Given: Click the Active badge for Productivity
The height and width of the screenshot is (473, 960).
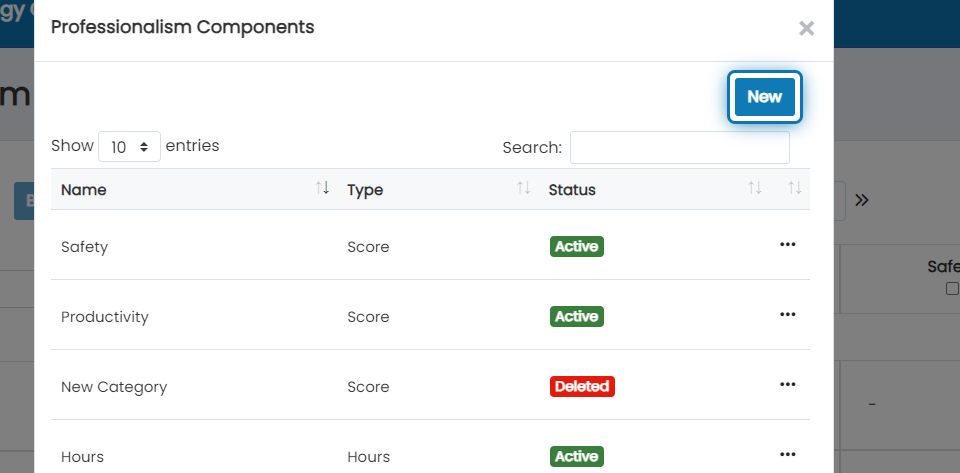Looking at the screenshot, I should [577, 316].
